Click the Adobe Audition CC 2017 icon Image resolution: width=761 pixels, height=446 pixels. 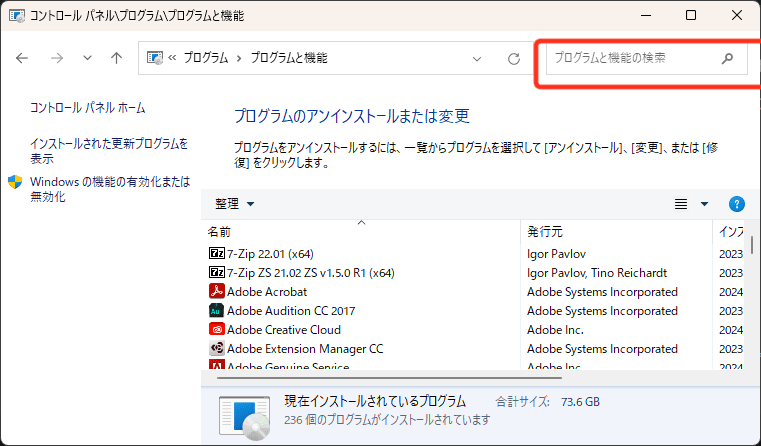pyautogui.click(x=216, y=310)
